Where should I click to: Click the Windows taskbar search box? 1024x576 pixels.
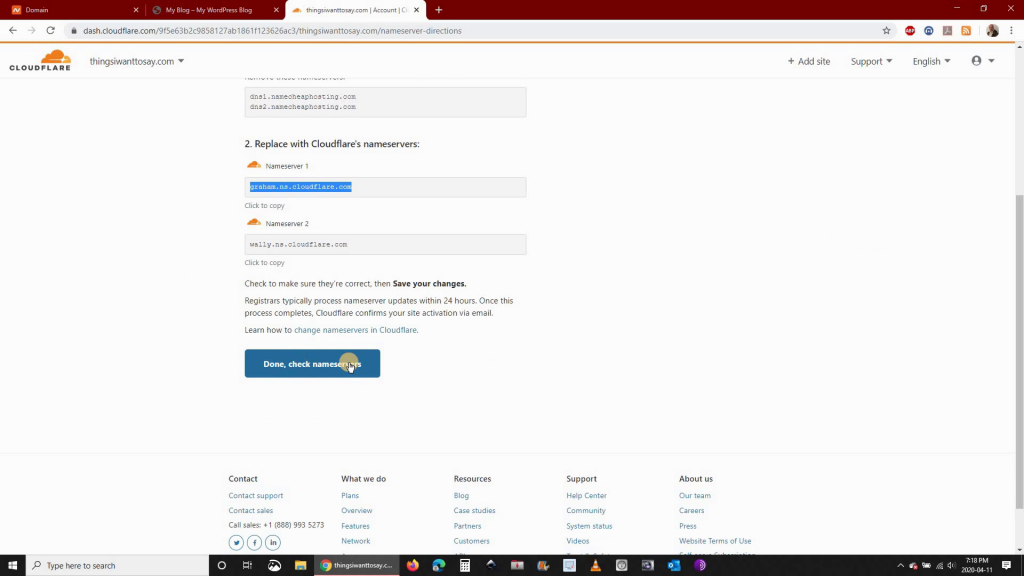point(118,566)
